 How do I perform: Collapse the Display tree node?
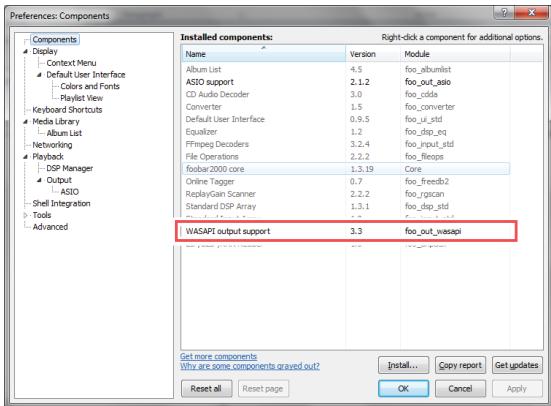25,51
